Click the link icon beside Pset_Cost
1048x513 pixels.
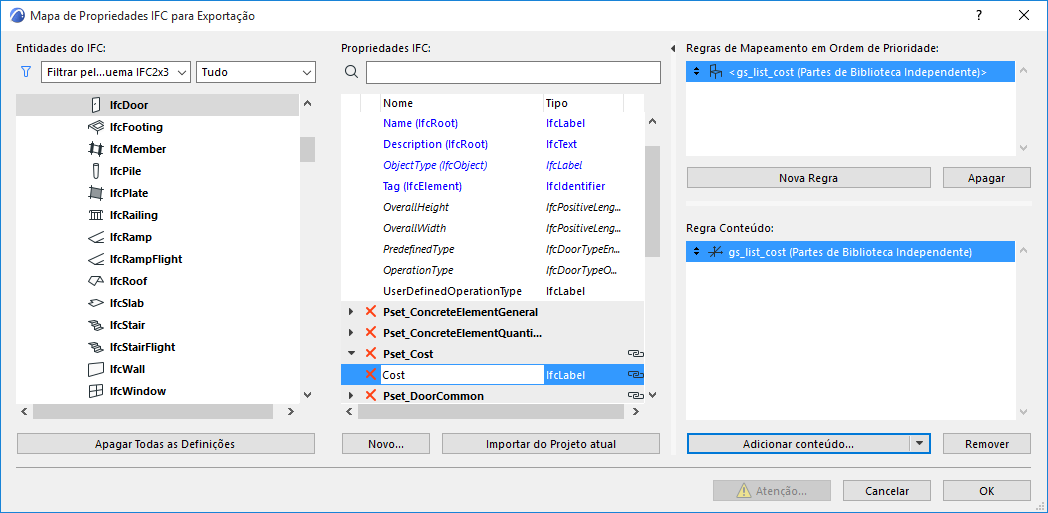tap(634, 354)
